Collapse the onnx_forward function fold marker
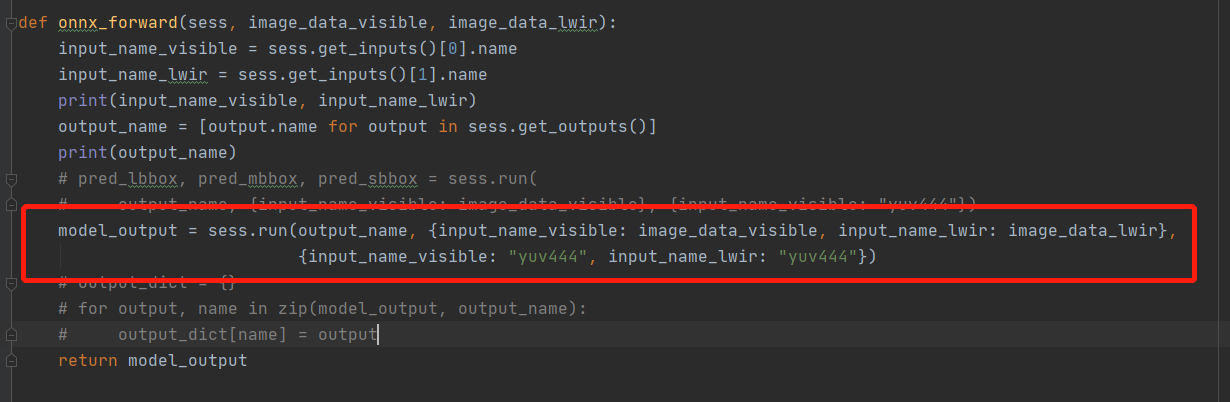 point(10,23)
